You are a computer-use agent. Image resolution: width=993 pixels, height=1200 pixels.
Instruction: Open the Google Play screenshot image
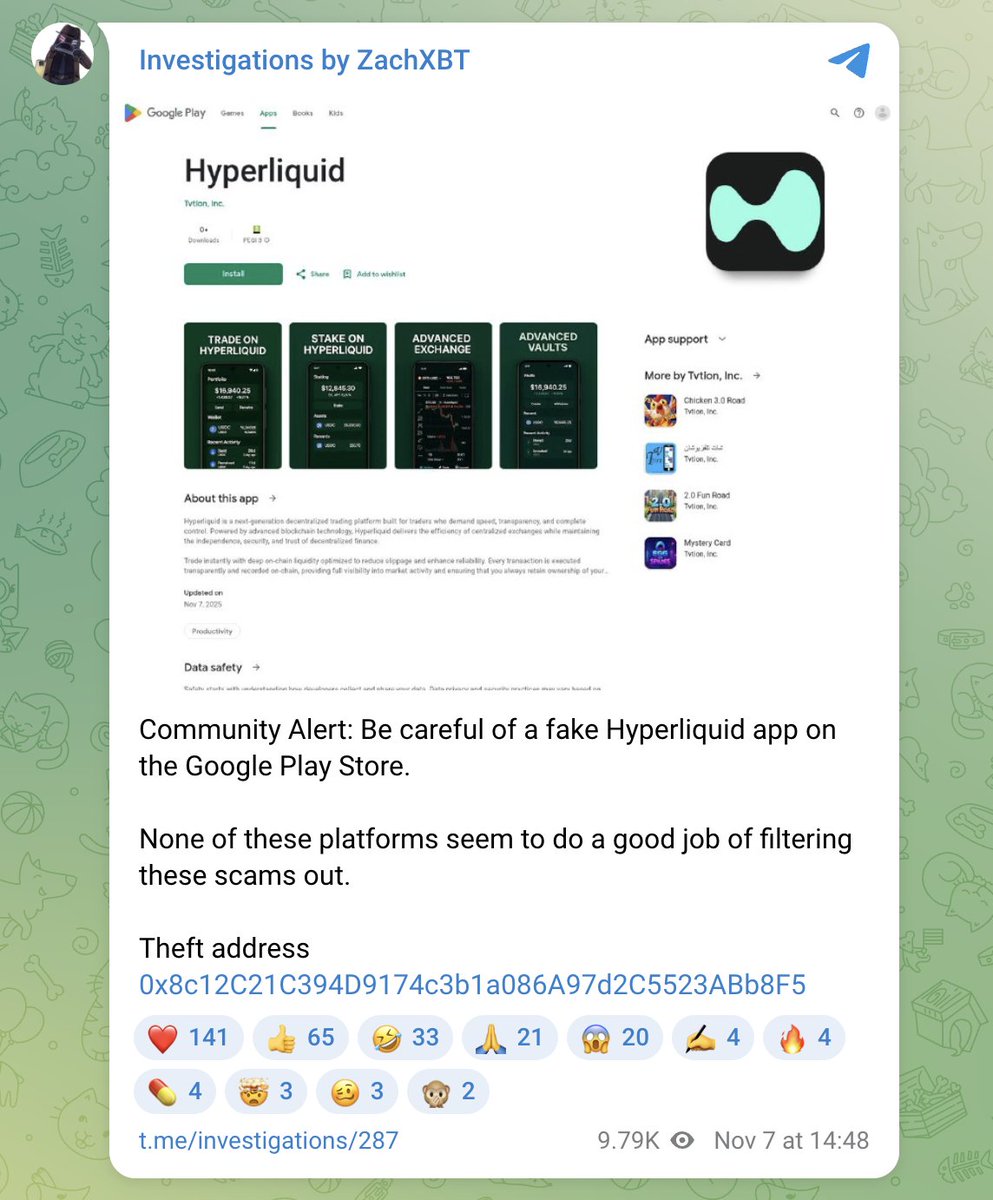pos(504,394)
